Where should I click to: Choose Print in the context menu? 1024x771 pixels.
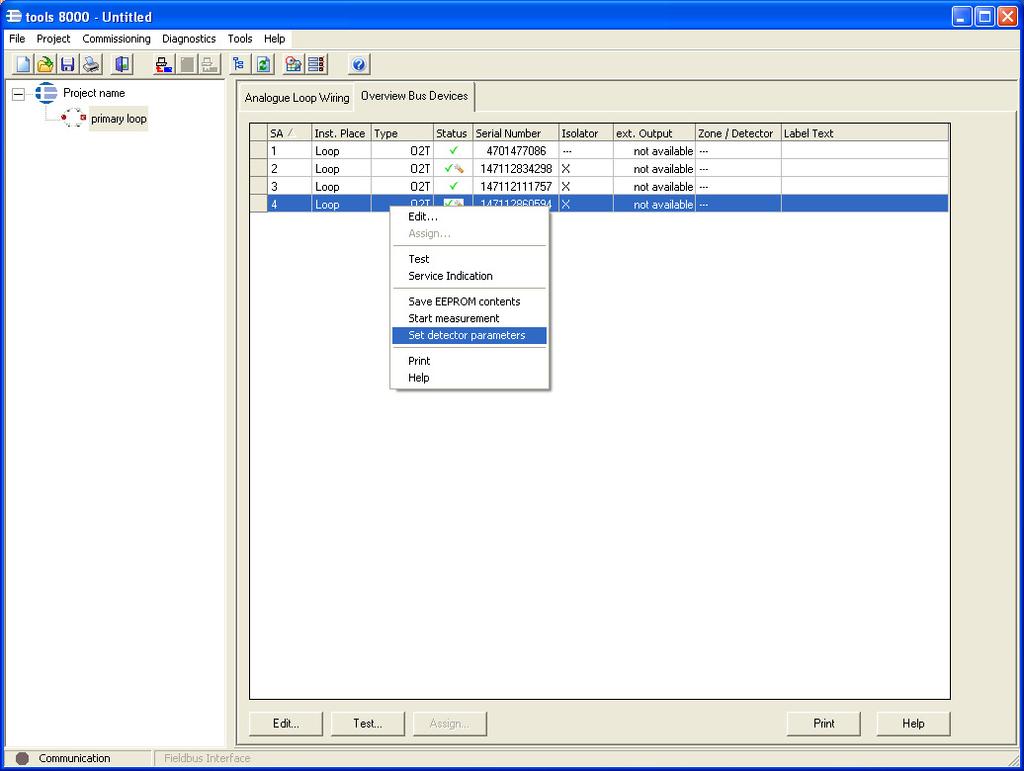point(470,361)
